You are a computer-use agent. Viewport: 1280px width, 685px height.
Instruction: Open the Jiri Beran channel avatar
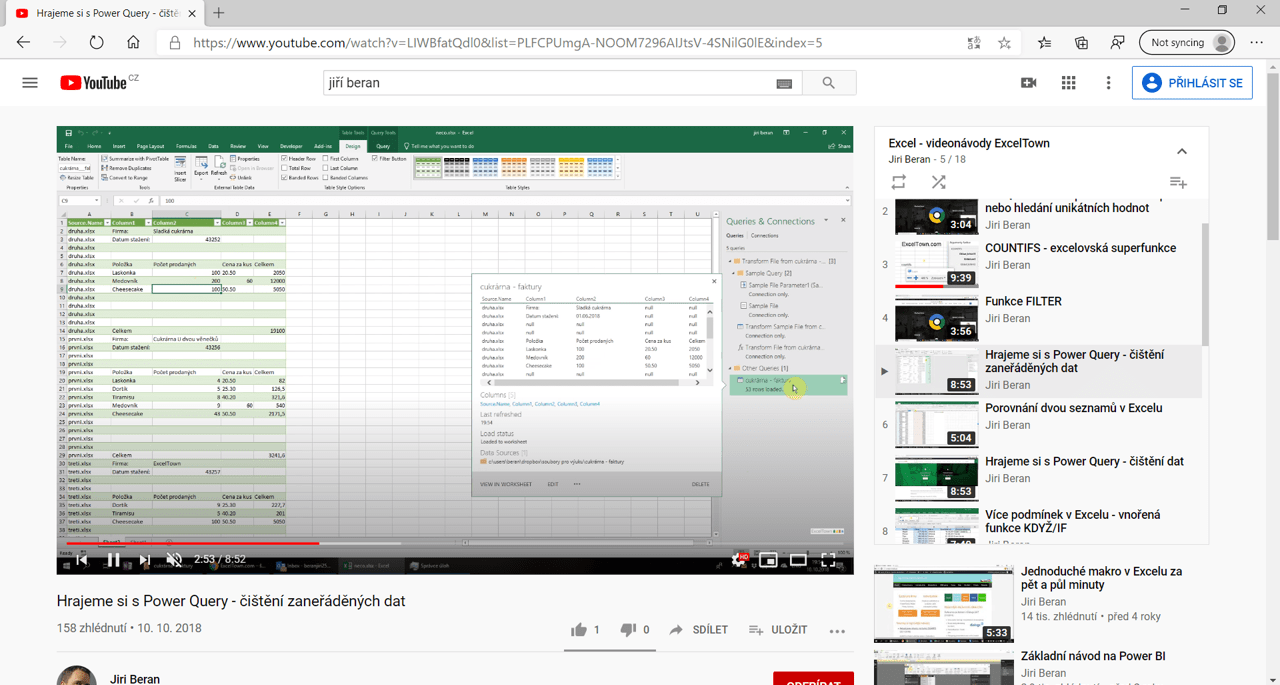(x=76, y=675)
